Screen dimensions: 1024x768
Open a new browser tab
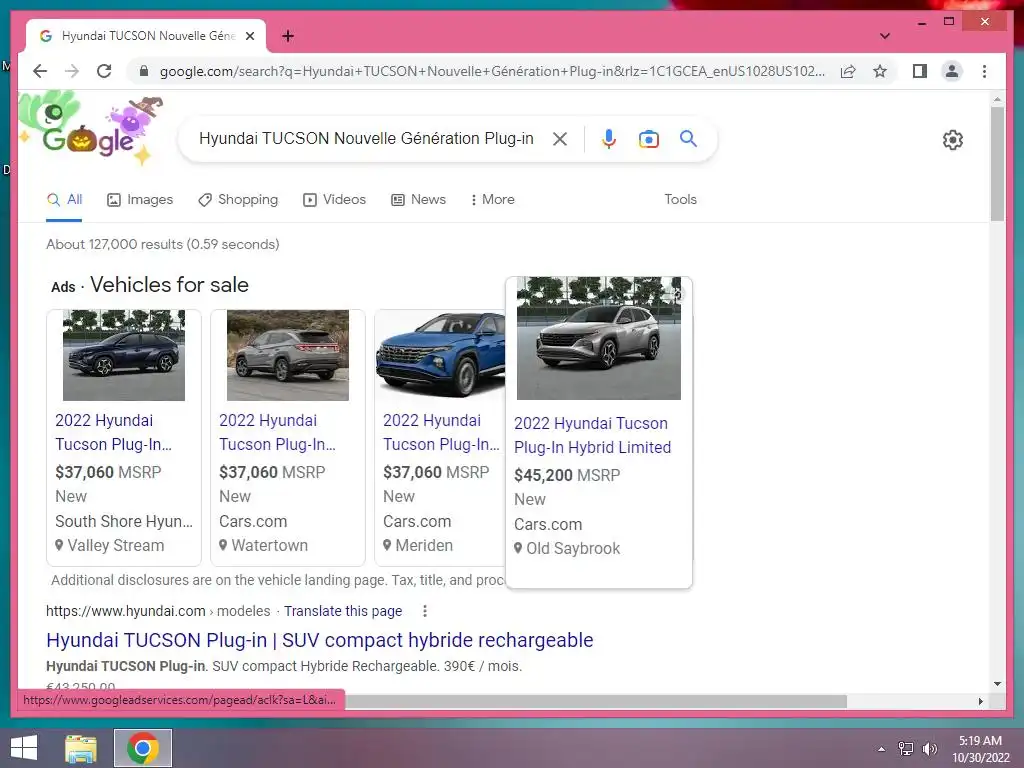click(x=288, y=36)
